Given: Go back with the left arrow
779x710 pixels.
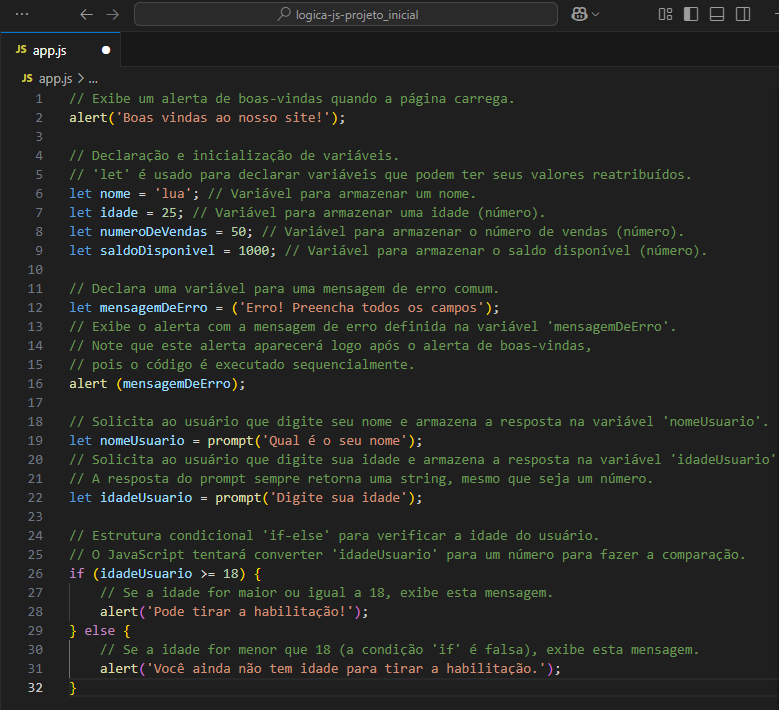Looking at the screenshot, I should 86,14.
